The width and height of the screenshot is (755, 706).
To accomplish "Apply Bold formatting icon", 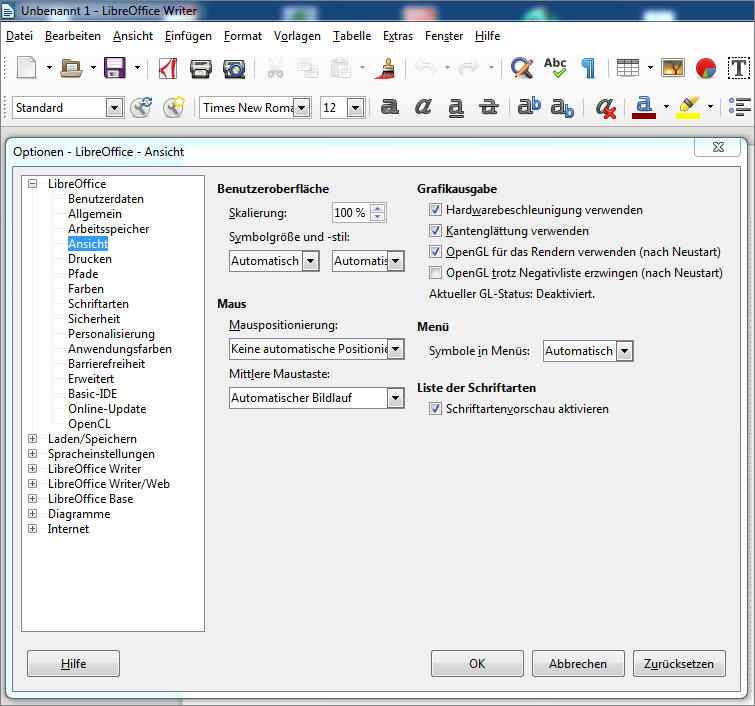I will coord(390,107).
